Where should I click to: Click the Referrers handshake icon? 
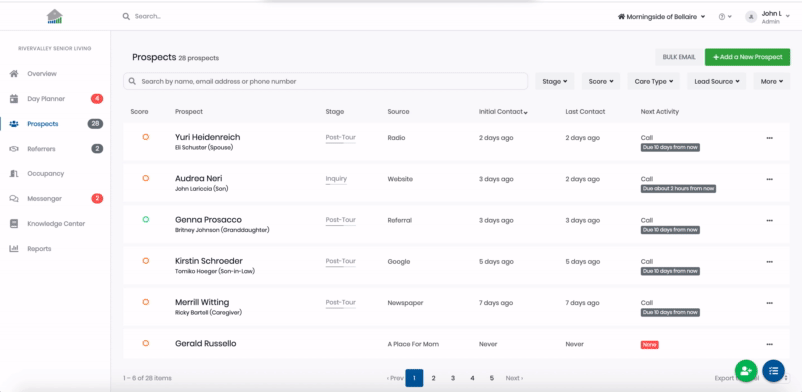point(14,149)
